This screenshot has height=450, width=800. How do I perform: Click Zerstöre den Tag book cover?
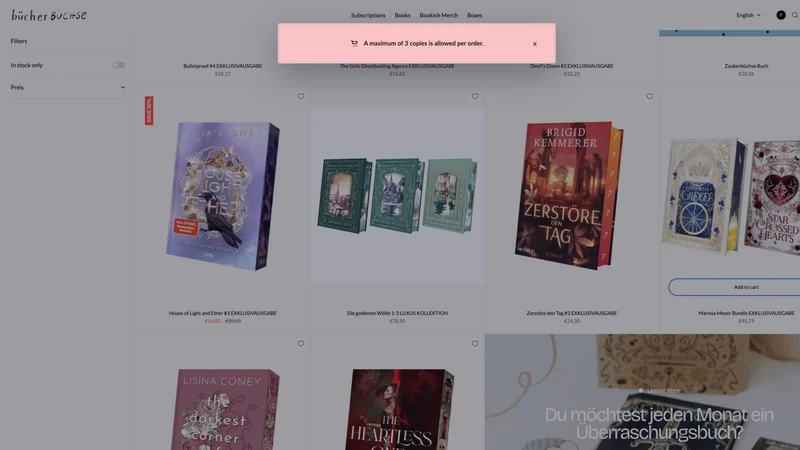coord(569,196)
